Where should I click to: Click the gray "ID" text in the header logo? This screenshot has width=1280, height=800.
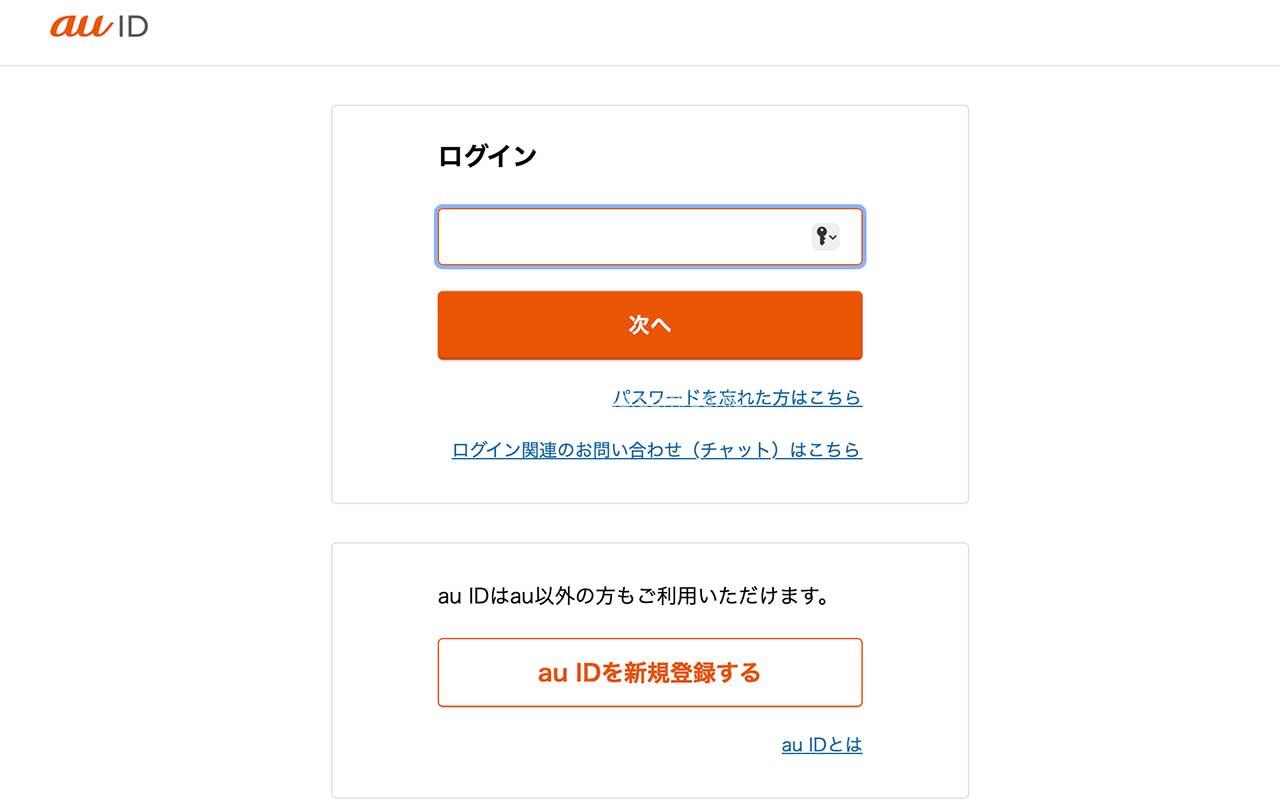point(132,26)
